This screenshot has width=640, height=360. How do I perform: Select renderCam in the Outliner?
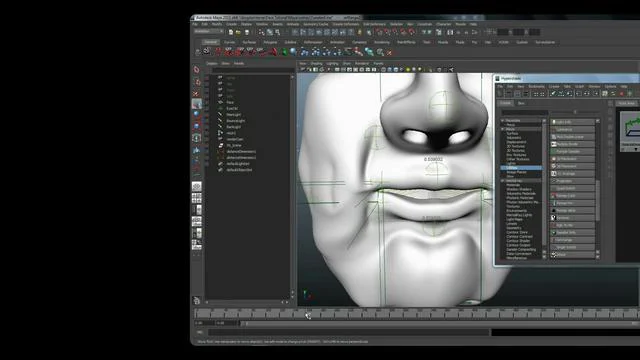point(235,139)
